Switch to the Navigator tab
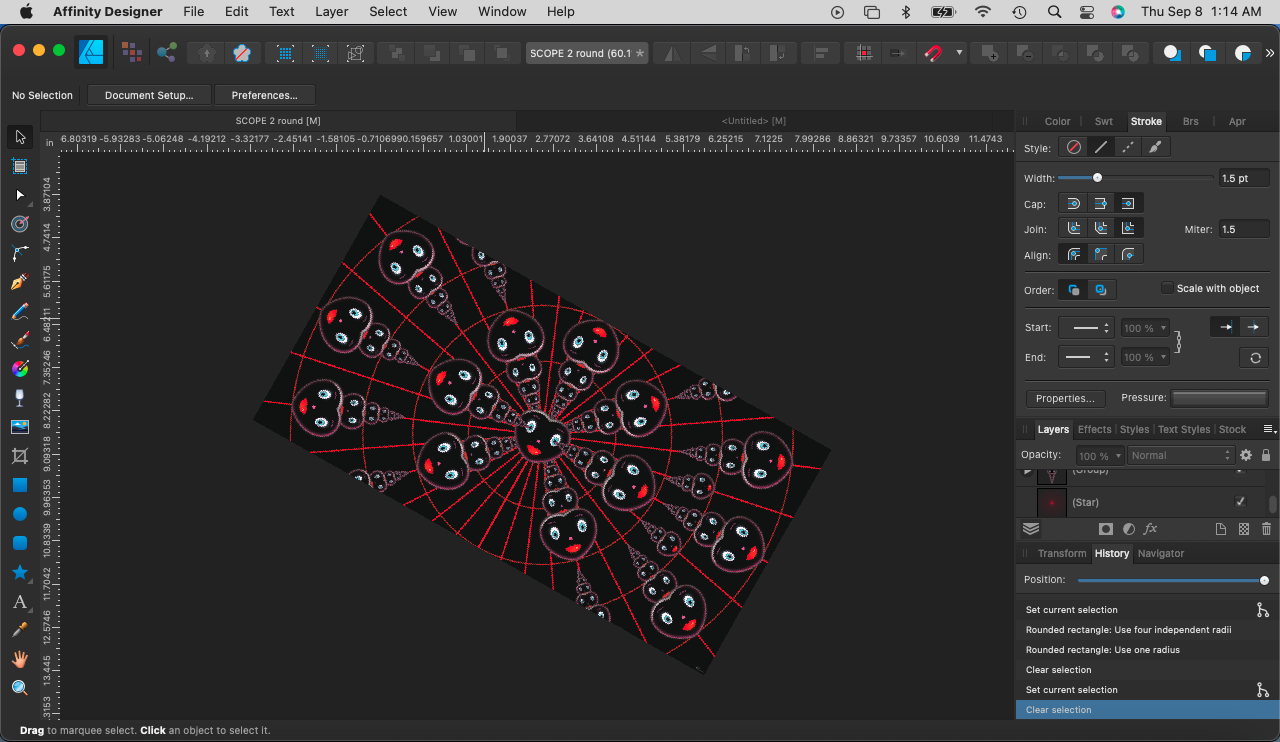Screen dimensions: 1280x742 click(1161, 553)
